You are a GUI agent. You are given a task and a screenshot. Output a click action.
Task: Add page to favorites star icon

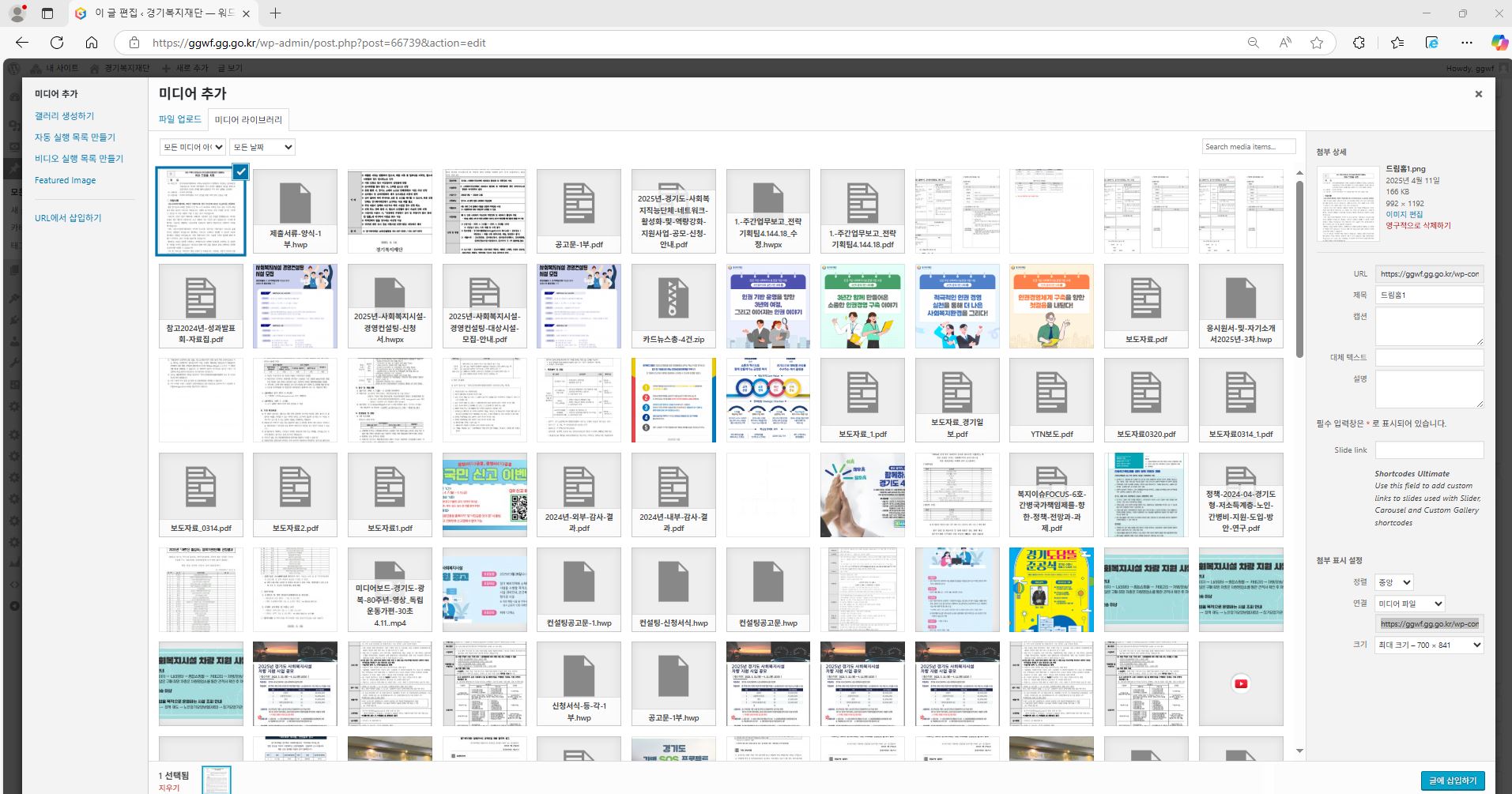point(1316,43)
